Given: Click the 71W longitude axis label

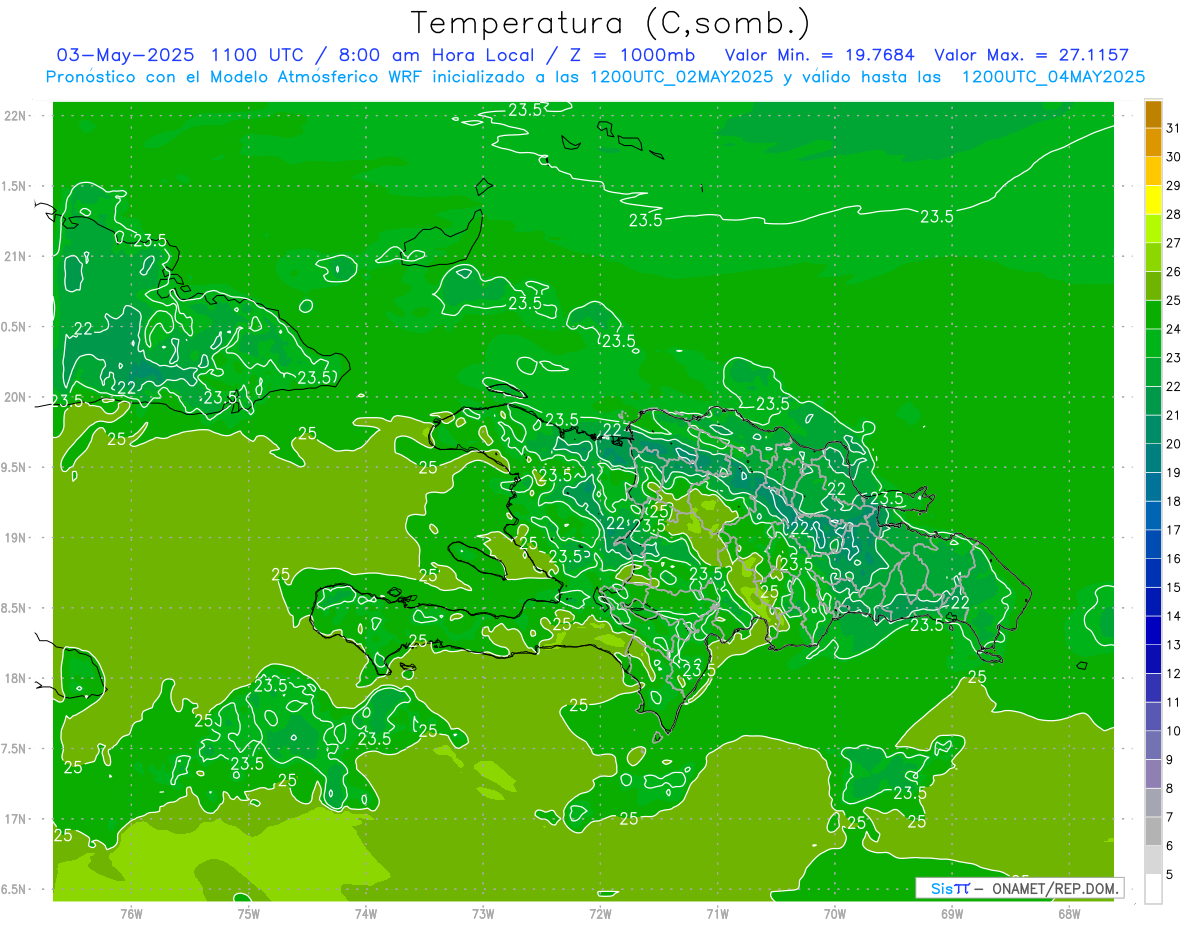Looking at the screenshot, I should point(717,914).
